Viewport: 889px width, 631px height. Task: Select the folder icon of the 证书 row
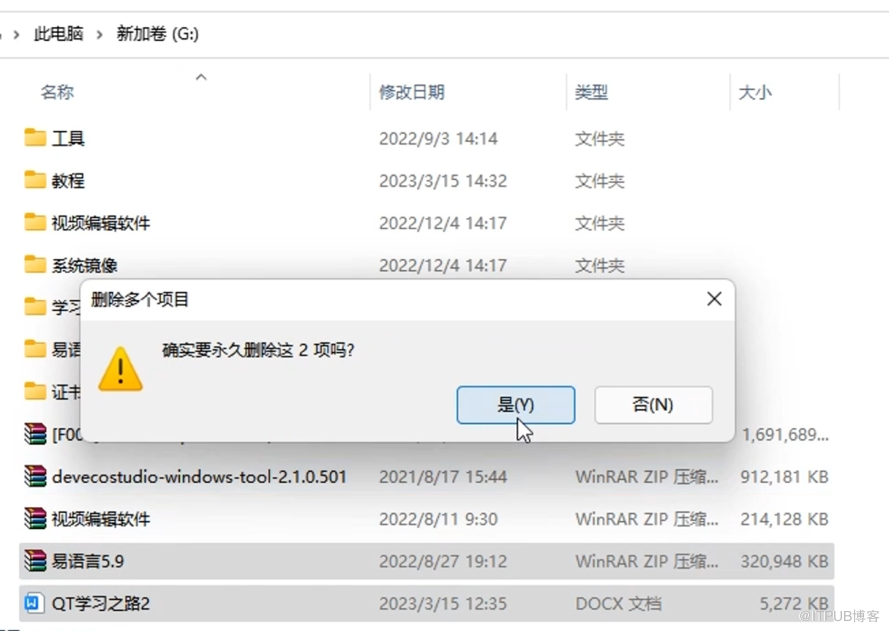click(35, 391)
